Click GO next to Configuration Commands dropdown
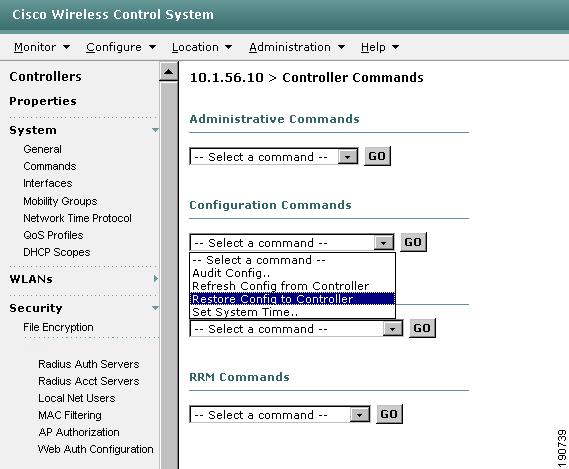Screen dimensions: 569x469 click(413, 242)
